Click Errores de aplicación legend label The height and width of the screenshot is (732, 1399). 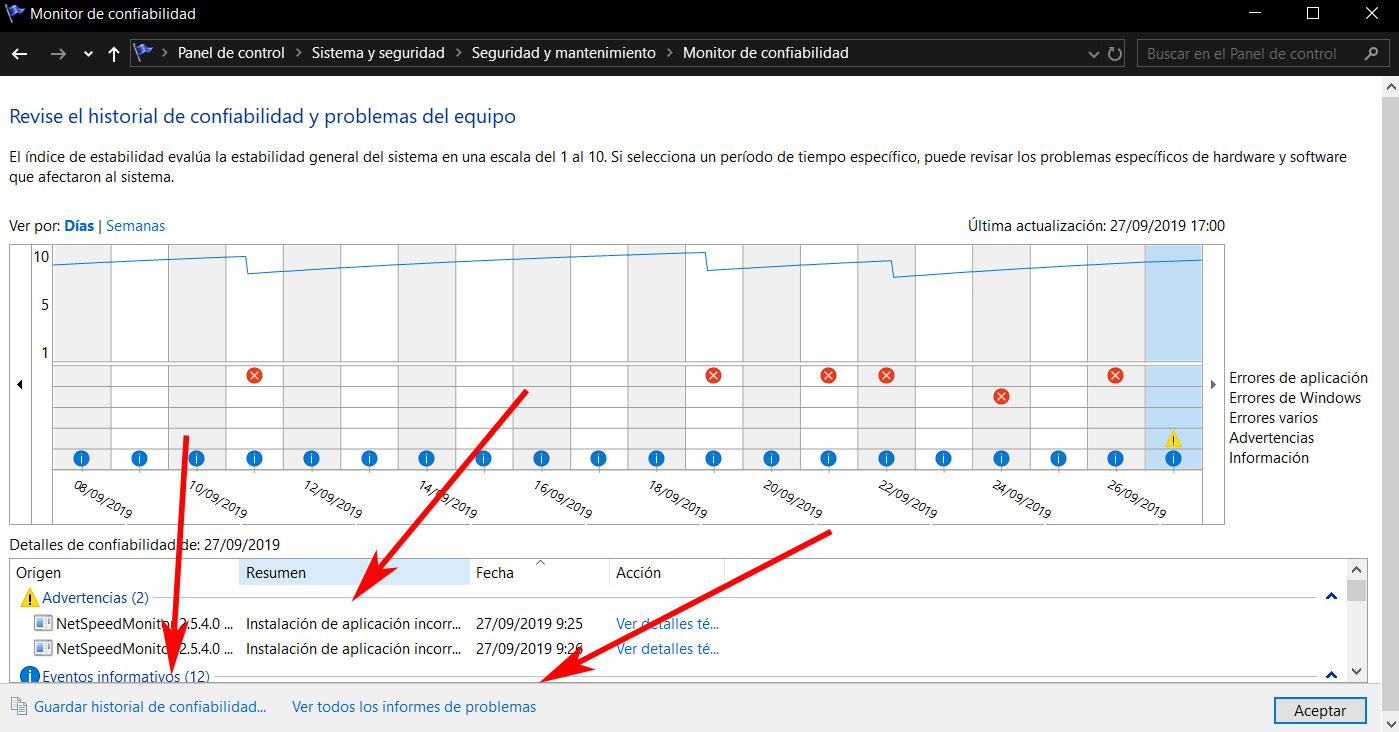pos(1298,378)
